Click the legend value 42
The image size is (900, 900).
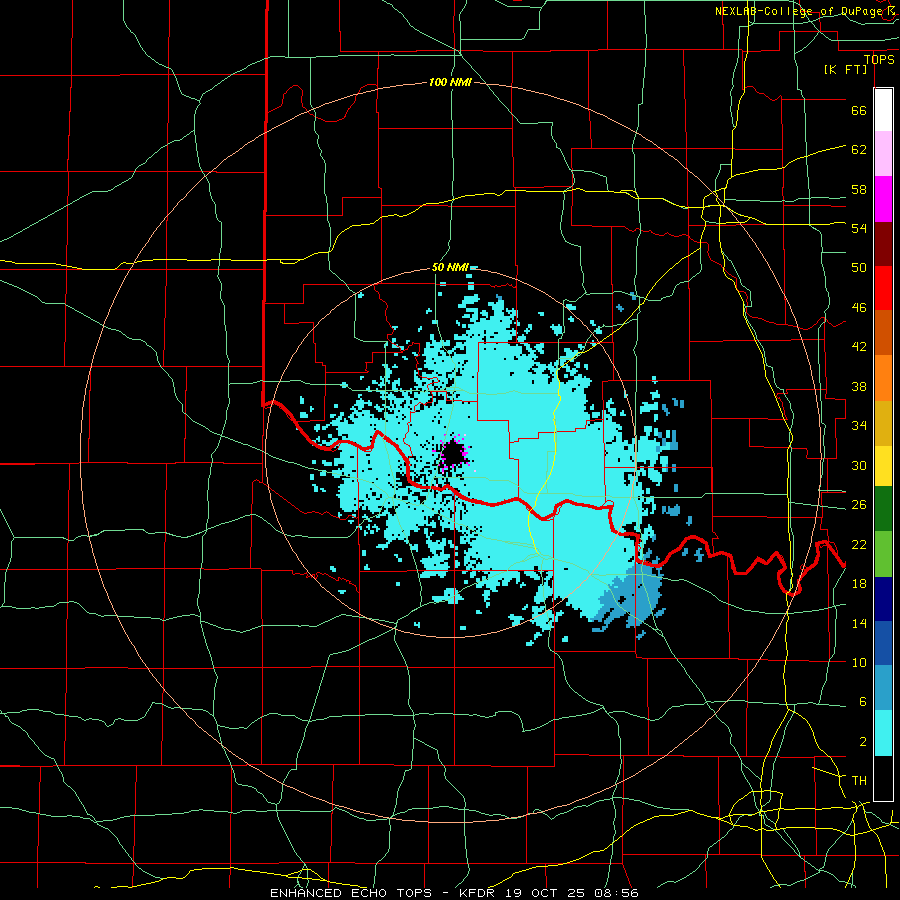coord(859,346)
